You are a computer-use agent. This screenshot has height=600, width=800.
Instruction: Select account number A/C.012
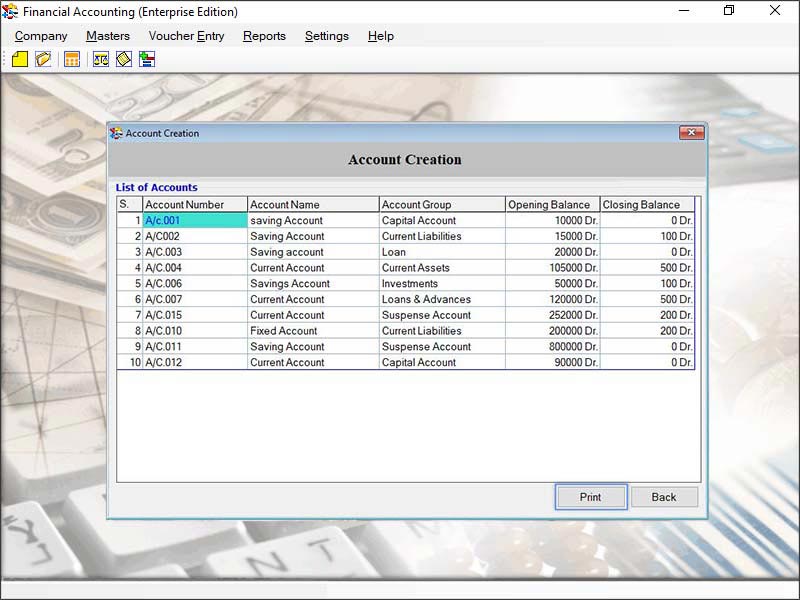(x=195, y=363)
